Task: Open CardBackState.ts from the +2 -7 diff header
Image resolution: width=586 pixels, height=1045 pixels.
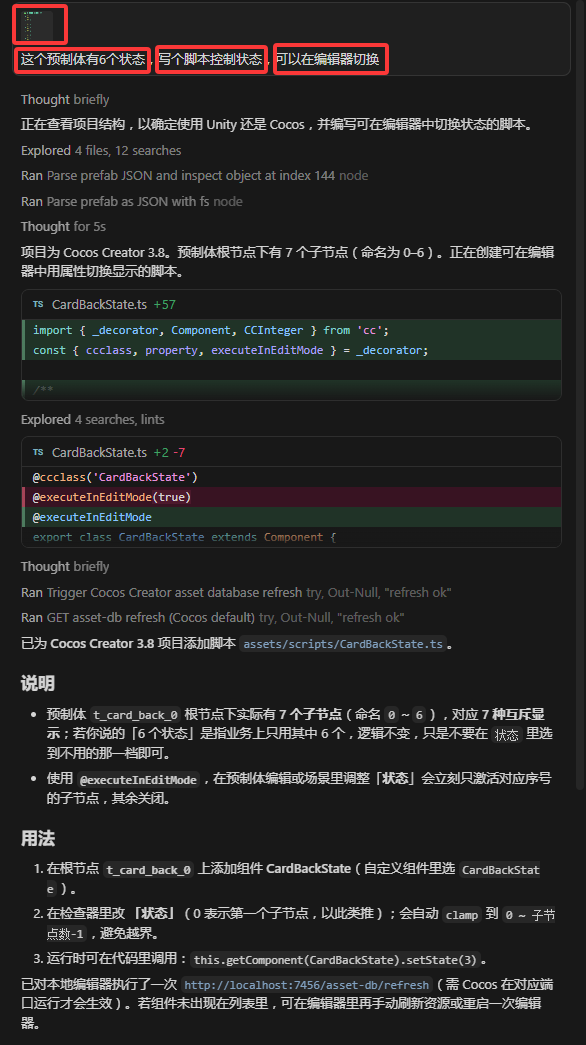Action: click(99, 453)
